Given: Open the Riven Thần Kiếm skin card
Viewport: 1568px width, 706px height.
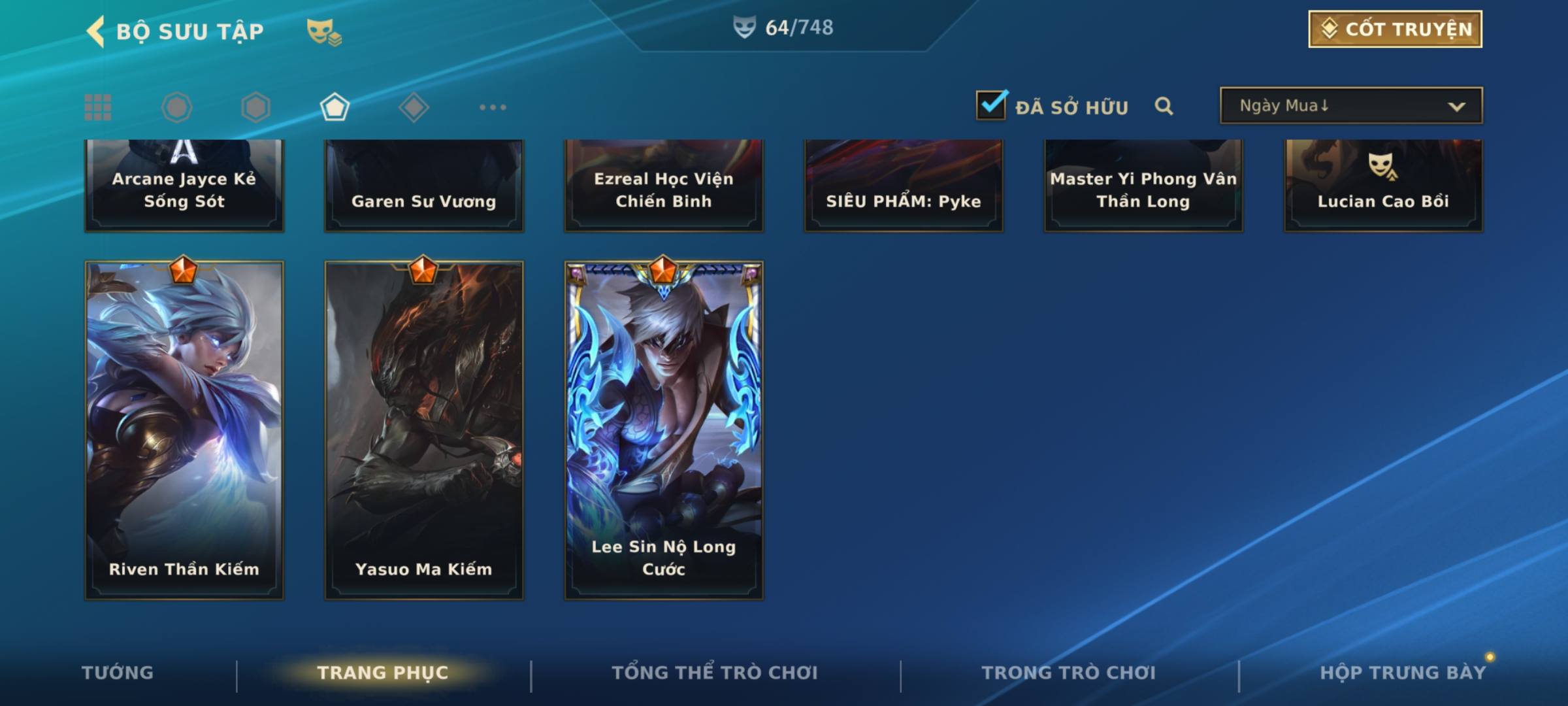Looking at the screenshot, I should coord(184,430).
